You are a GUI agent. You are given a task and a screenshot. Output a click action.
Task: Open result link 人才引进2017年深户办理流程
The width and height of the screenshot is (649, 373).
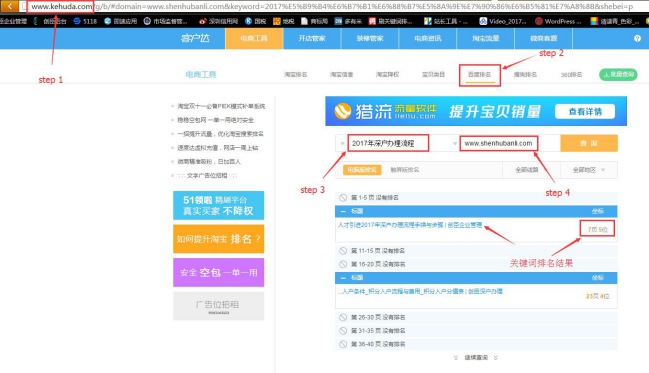coord(410,225)
